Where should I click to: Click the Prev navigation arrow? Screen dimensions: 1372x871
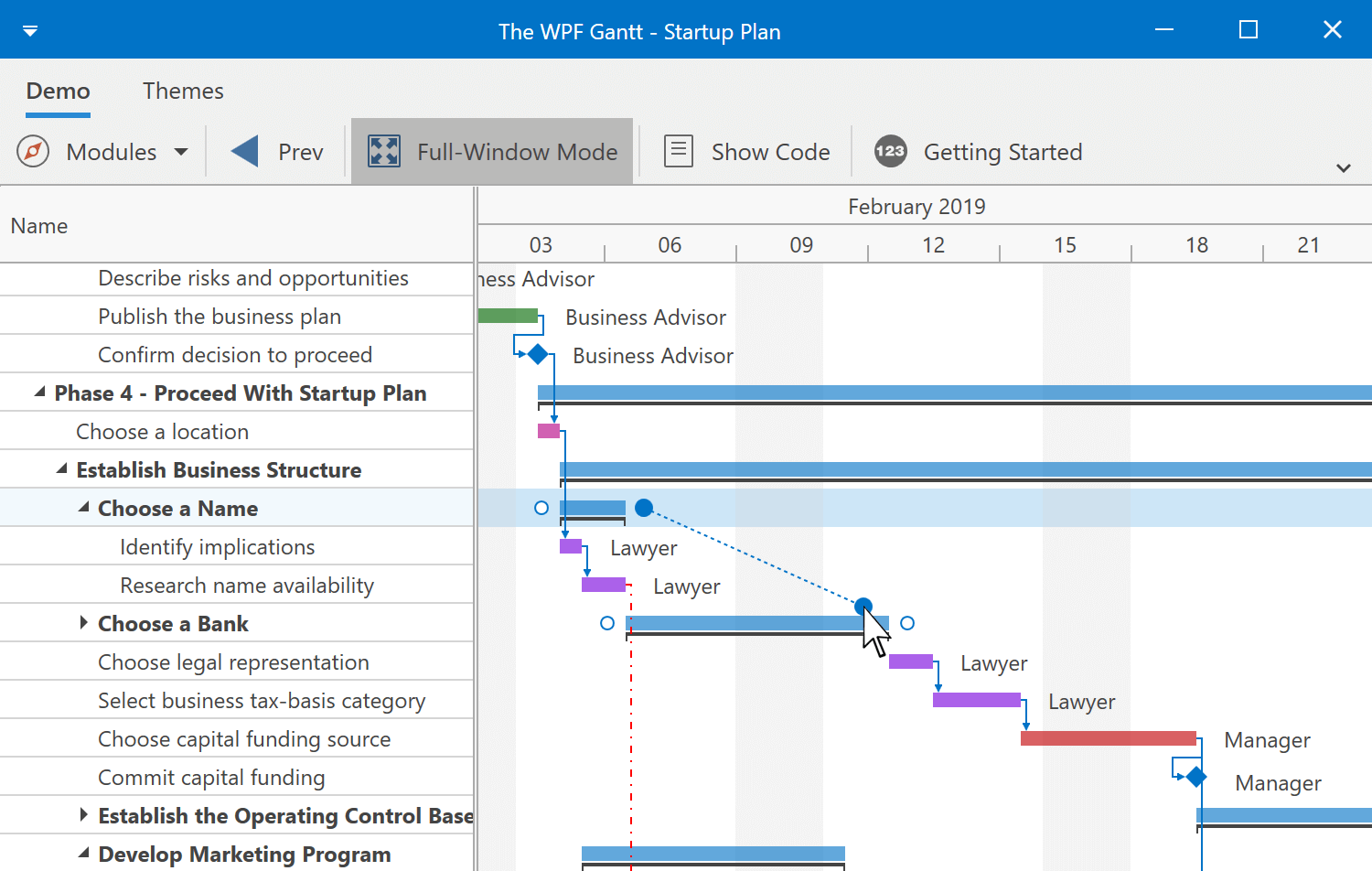243,151
